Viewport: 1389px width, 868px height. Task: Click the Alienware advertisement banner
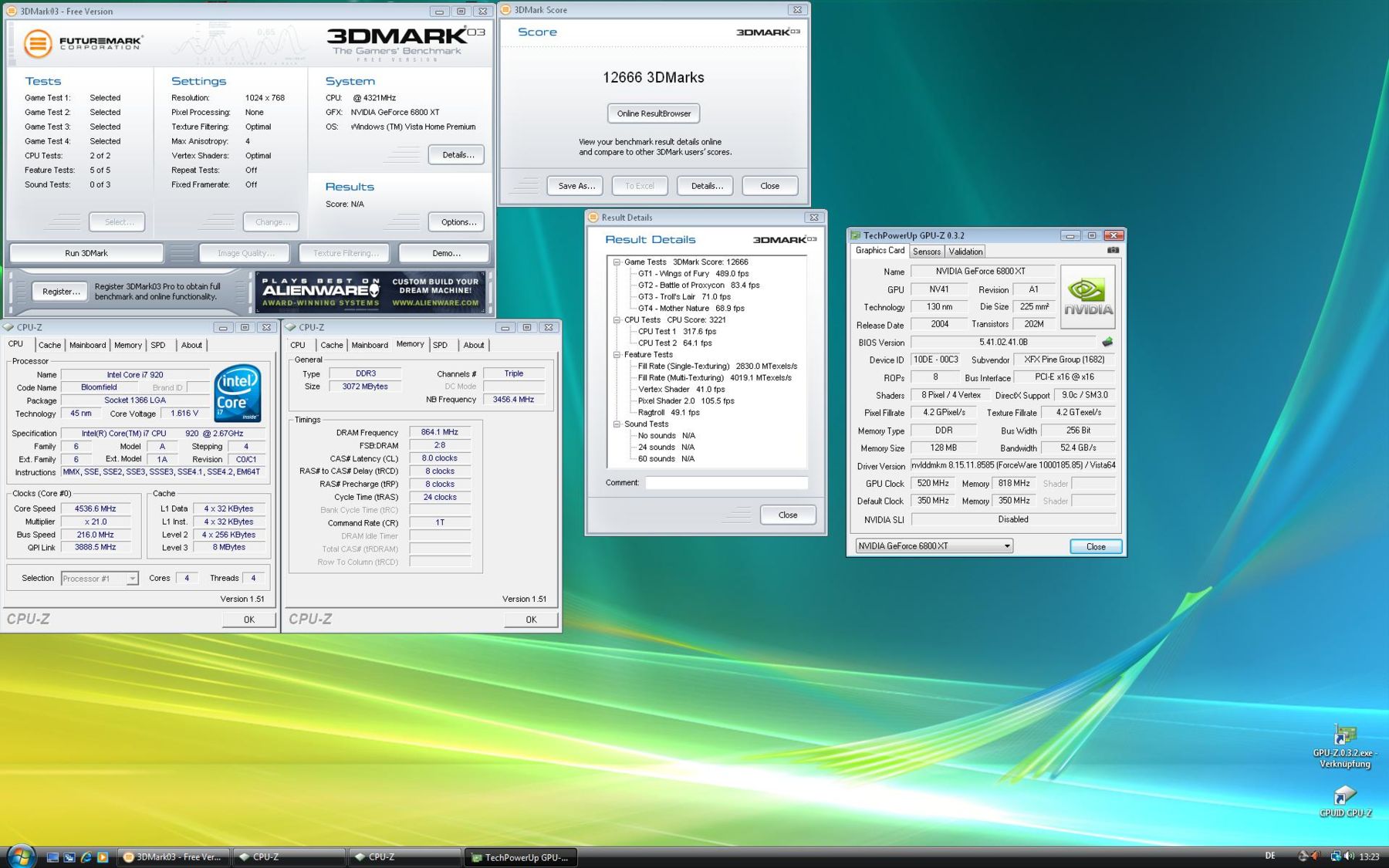370,292
